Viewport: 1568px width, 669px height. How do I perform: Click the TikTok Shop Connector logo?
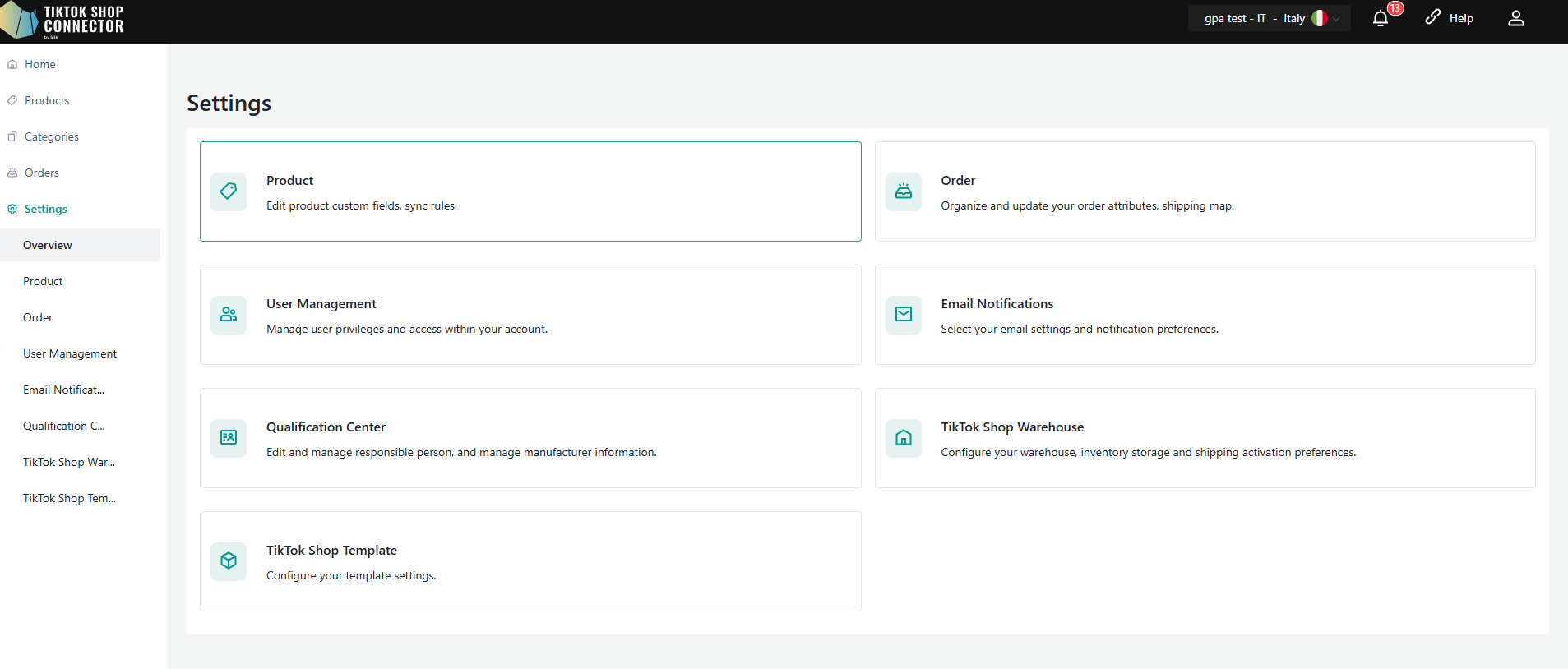62,20
